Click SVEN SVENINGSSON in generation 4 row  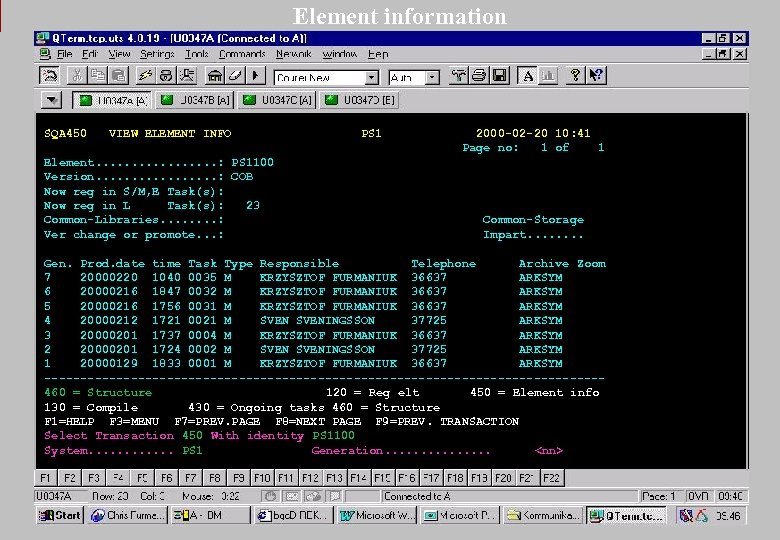click(x=317, y=321)
